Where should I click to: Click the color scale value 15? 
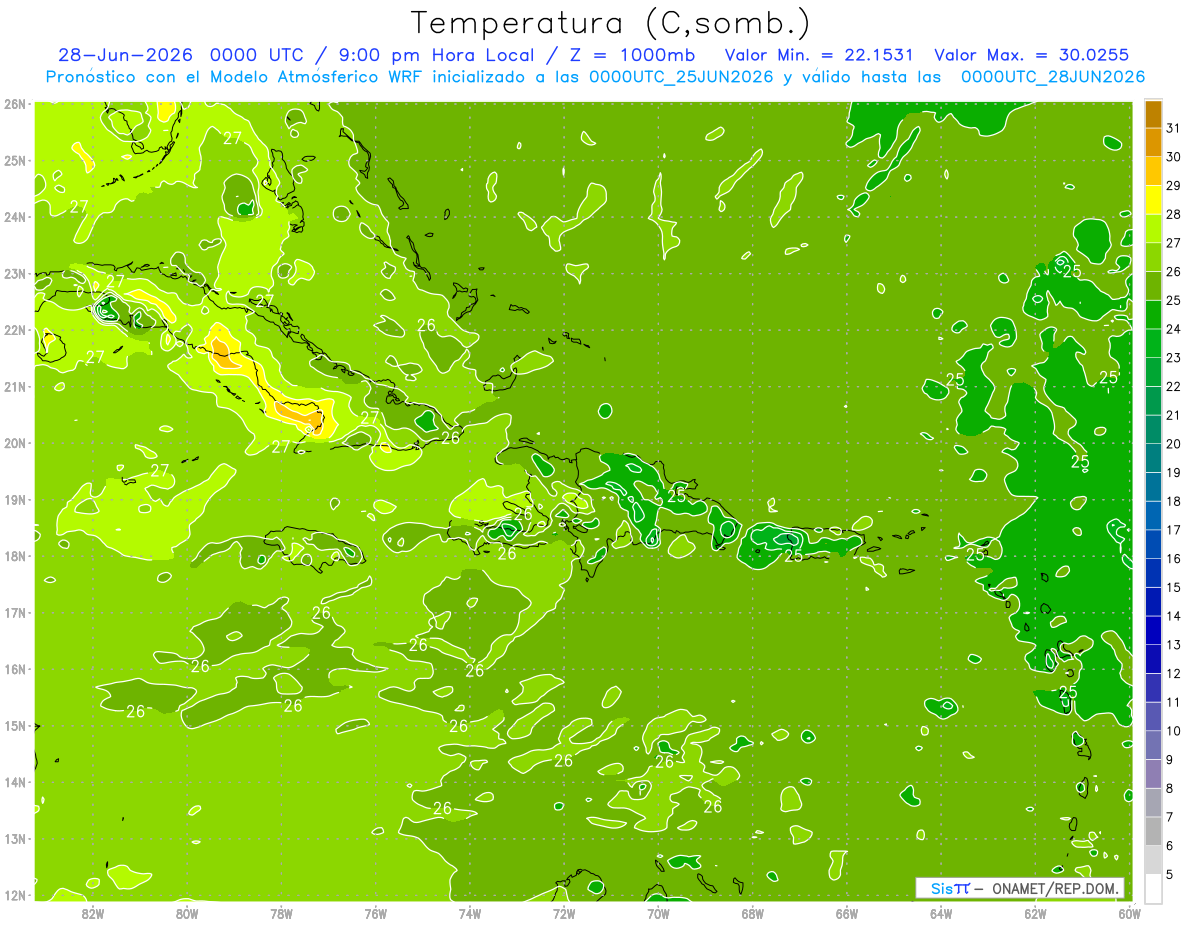[1174, 587]
